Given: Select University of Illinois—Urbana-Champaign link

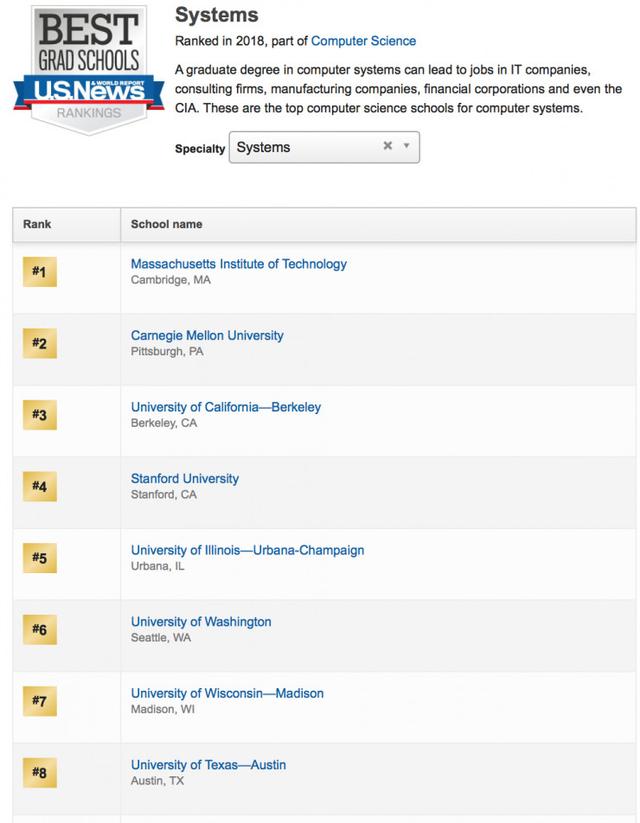Looking at the screenshot, I should (247, 550).
